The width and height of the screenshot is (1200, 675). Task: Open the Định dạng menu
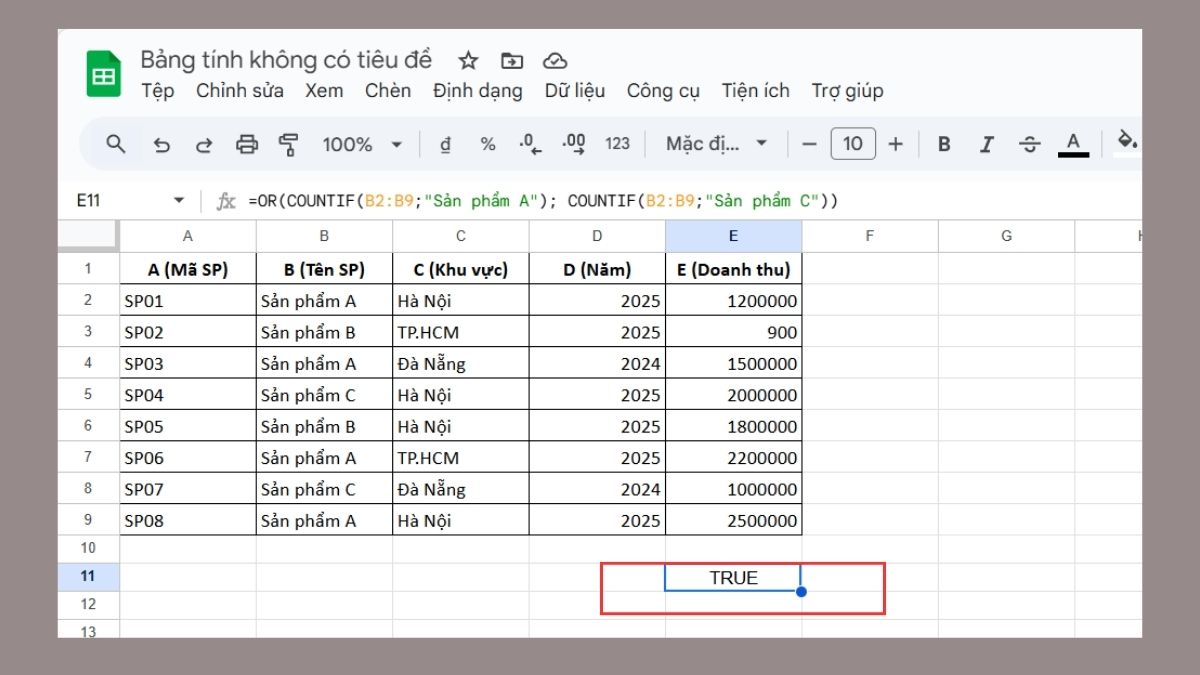pos(477,91)
